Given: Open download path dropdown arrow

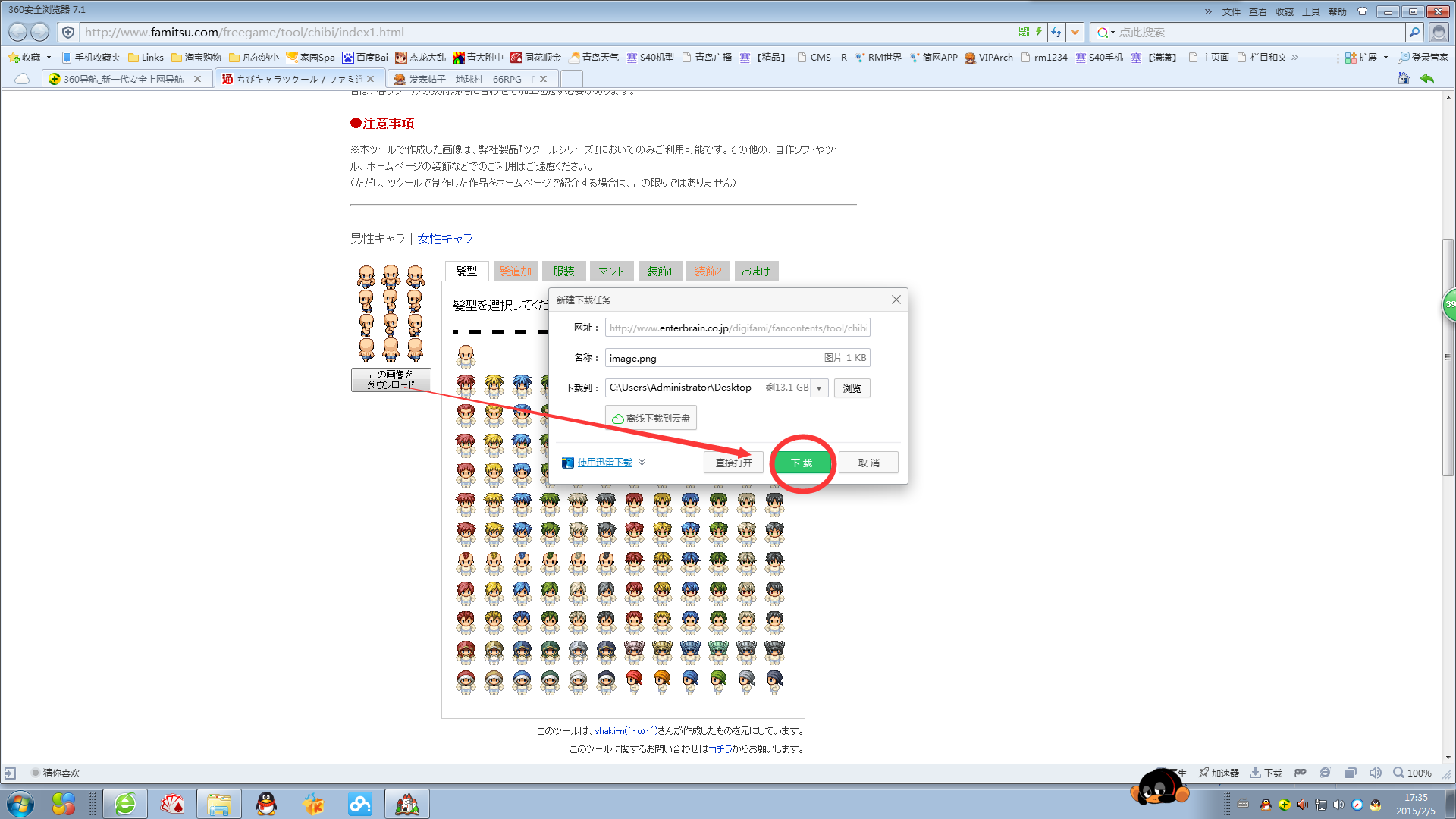Looking at the screenshot, I should pos(819,388).
